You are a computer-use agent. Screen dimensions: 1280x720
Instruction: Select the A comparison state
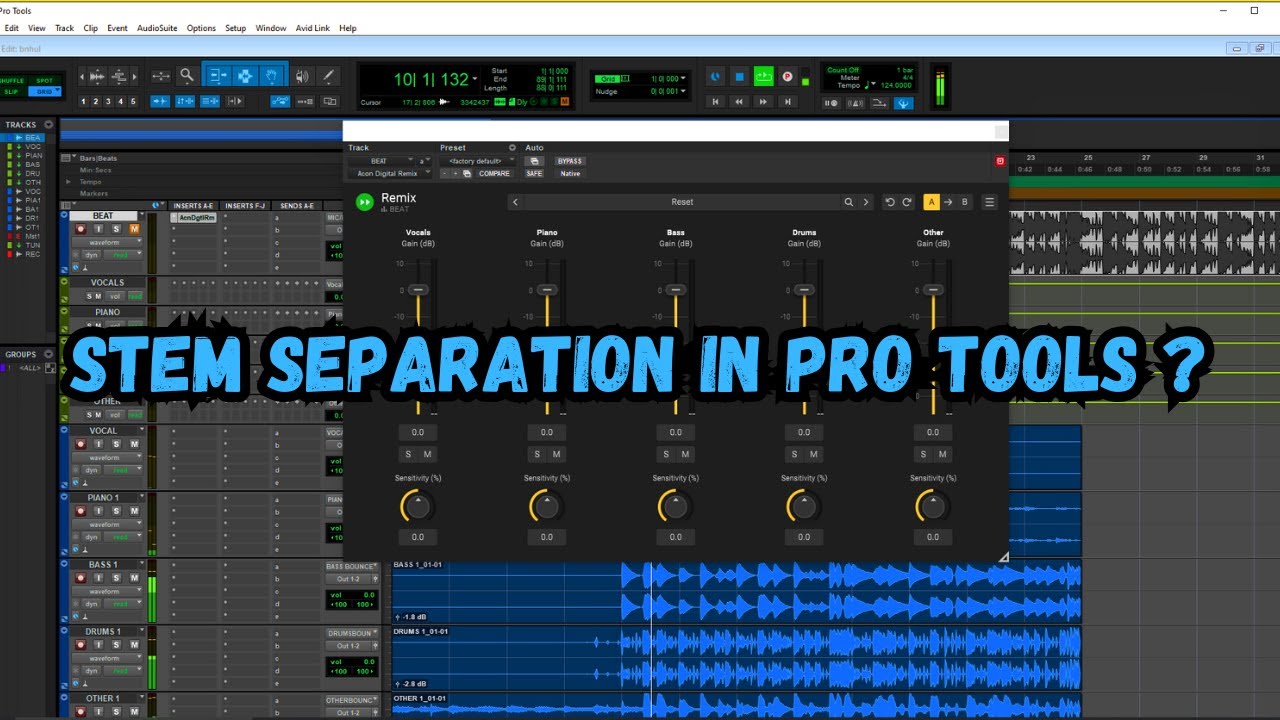click(931, 202)
